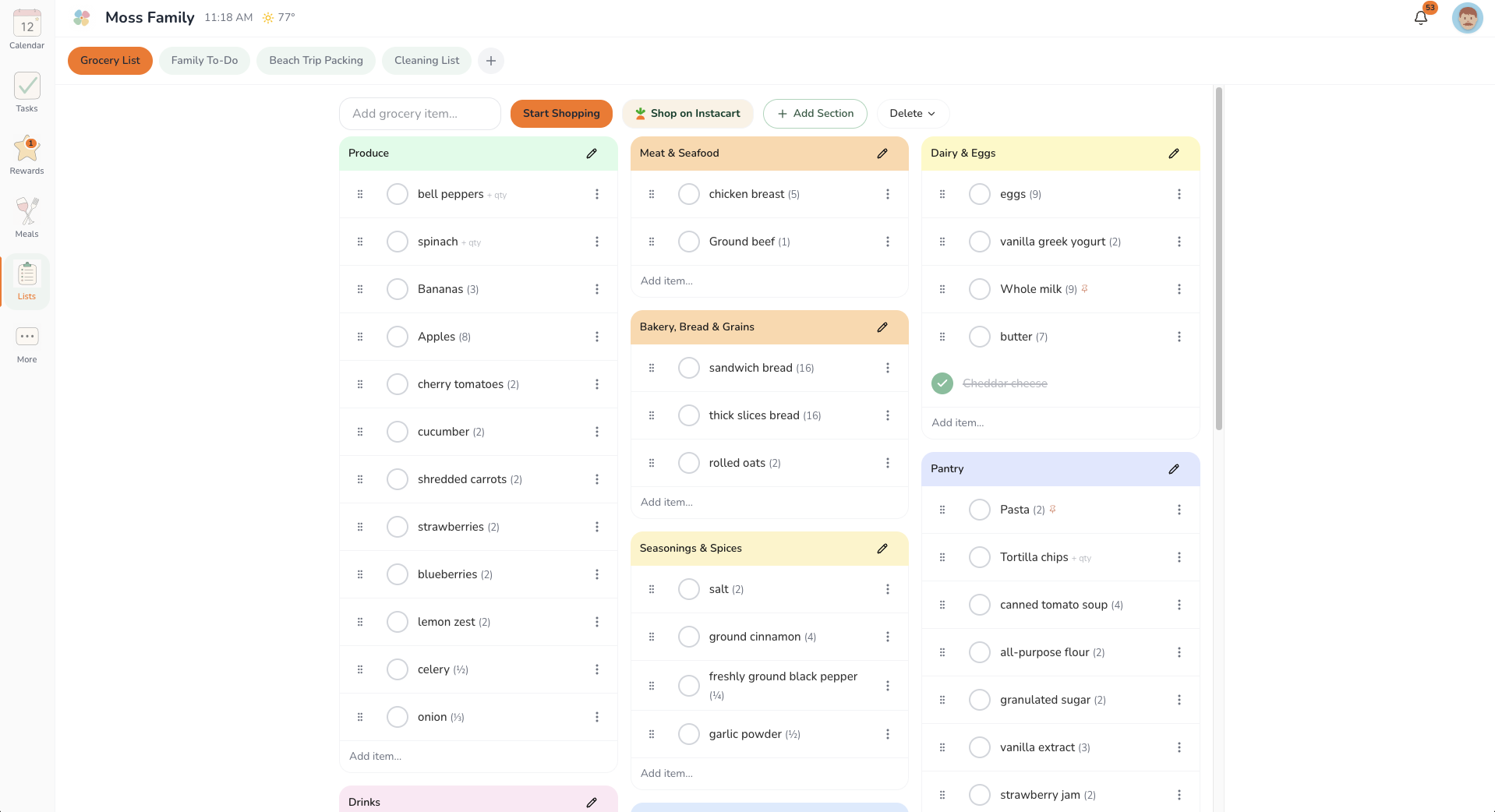Open options menu for ground cinnamon
The image size is (1495, 812).
[x=888, y=637]
